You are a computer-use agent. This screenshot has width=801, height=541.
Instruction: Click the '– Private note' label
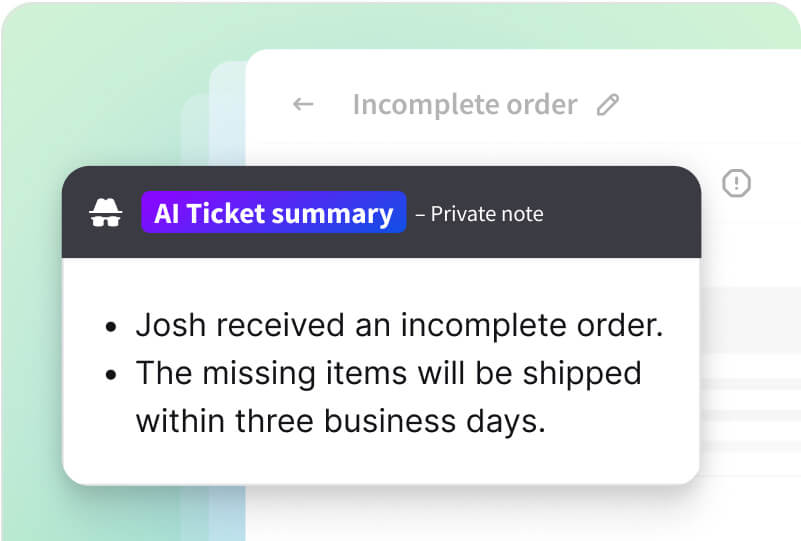click(x=479, y=214)
